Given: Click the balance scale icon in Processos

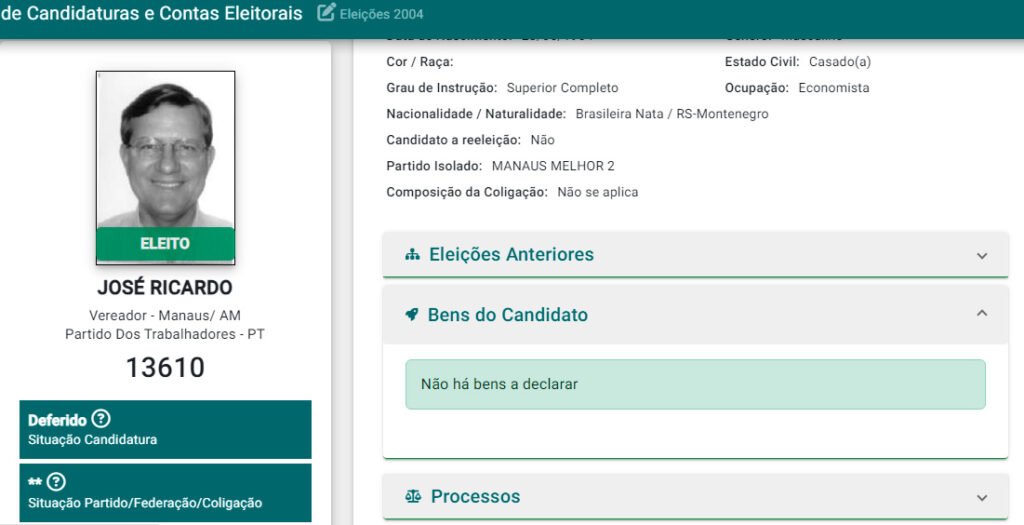Looking at the screenshot, I should (413, 497).
